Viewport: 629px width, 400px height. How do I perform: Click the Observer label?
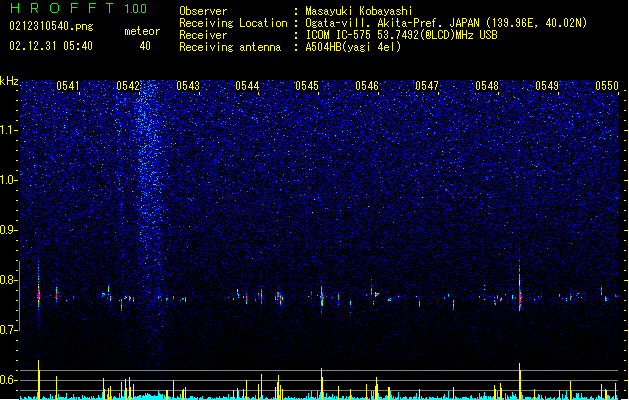coord(203,11)
